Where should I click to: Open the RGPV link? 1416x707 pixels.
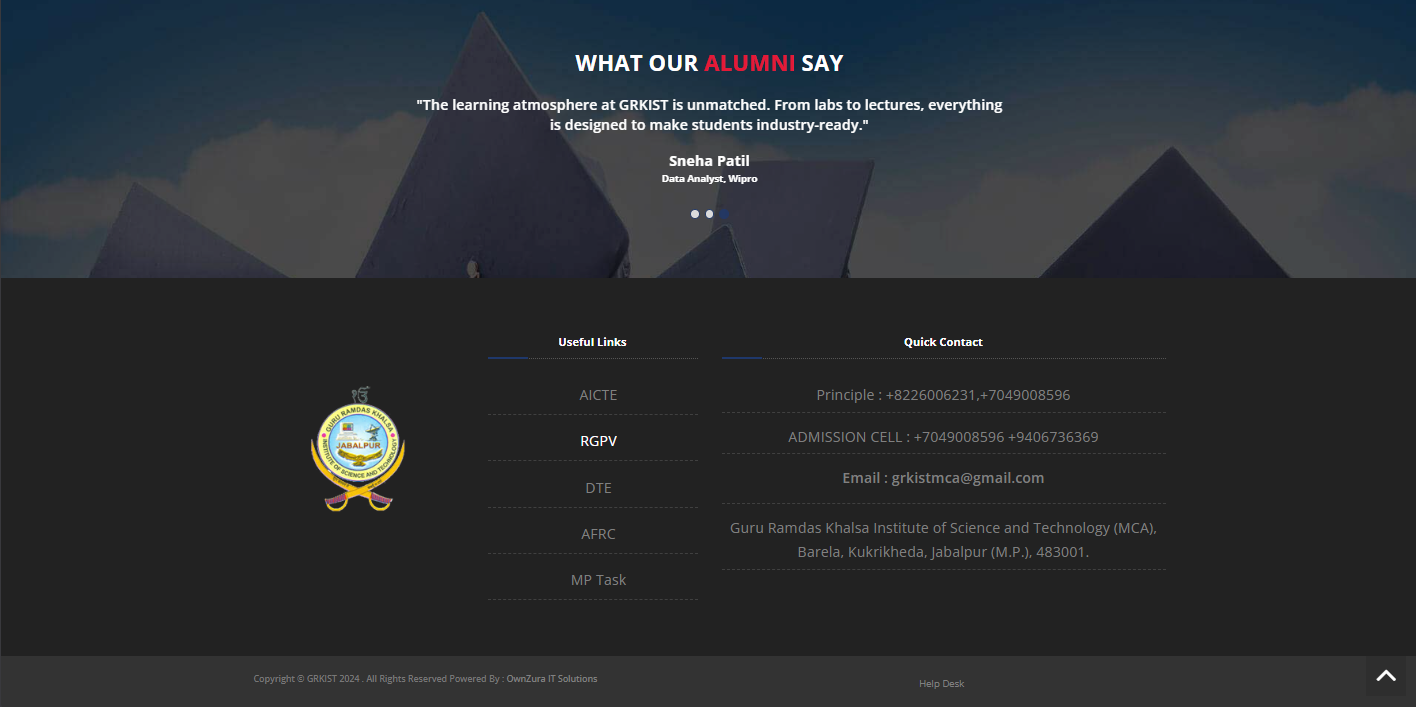coord(598,440)
